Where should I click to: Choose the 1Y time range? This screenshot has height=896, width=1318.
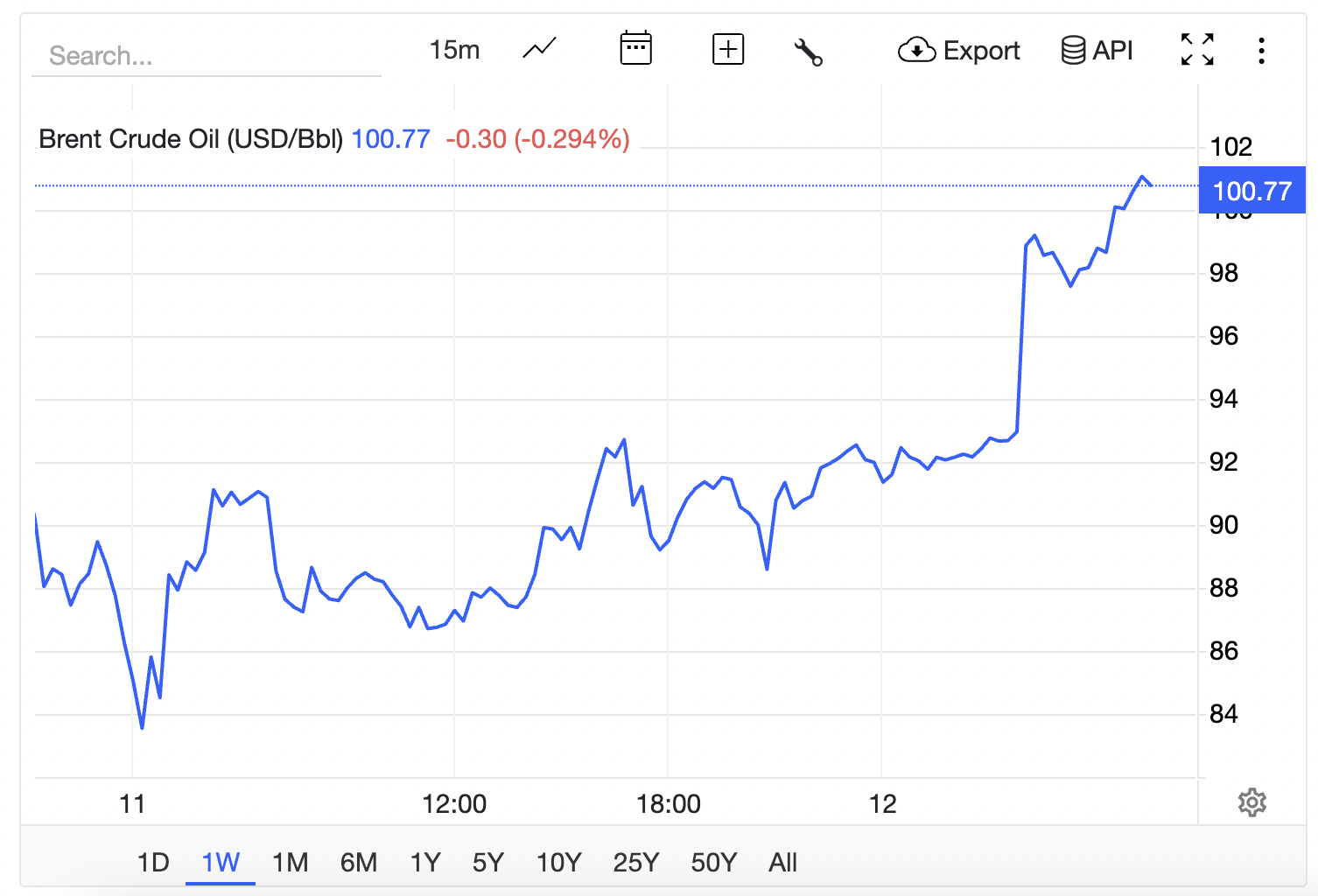[x=425, y=863]
